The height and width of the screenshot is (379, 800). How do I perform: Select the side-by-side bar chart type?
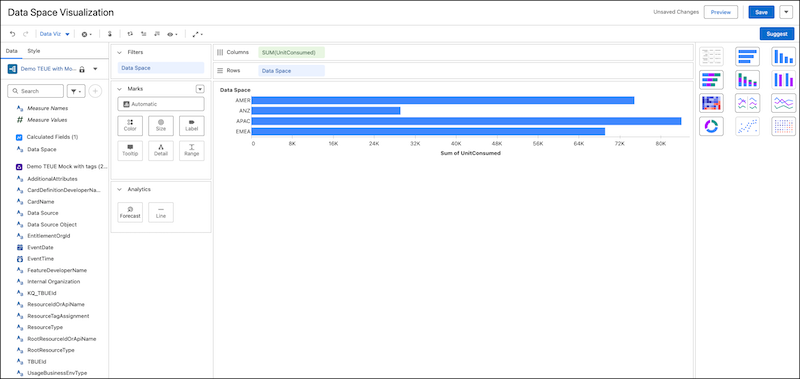pos(783,80)
